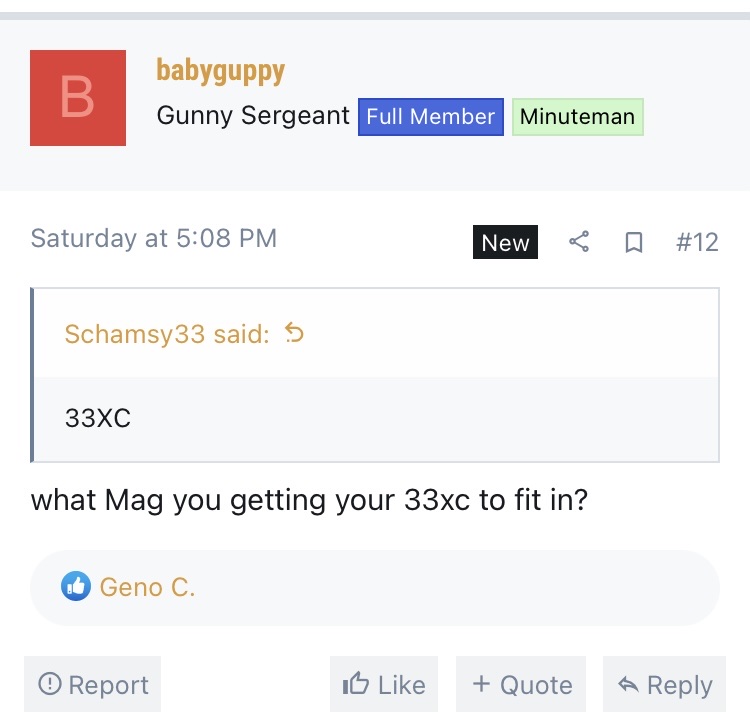Viewport: 750px width, 723px height.
Task: Bookmark post #12 with the bookmark icon
Action: pos(634,242)
